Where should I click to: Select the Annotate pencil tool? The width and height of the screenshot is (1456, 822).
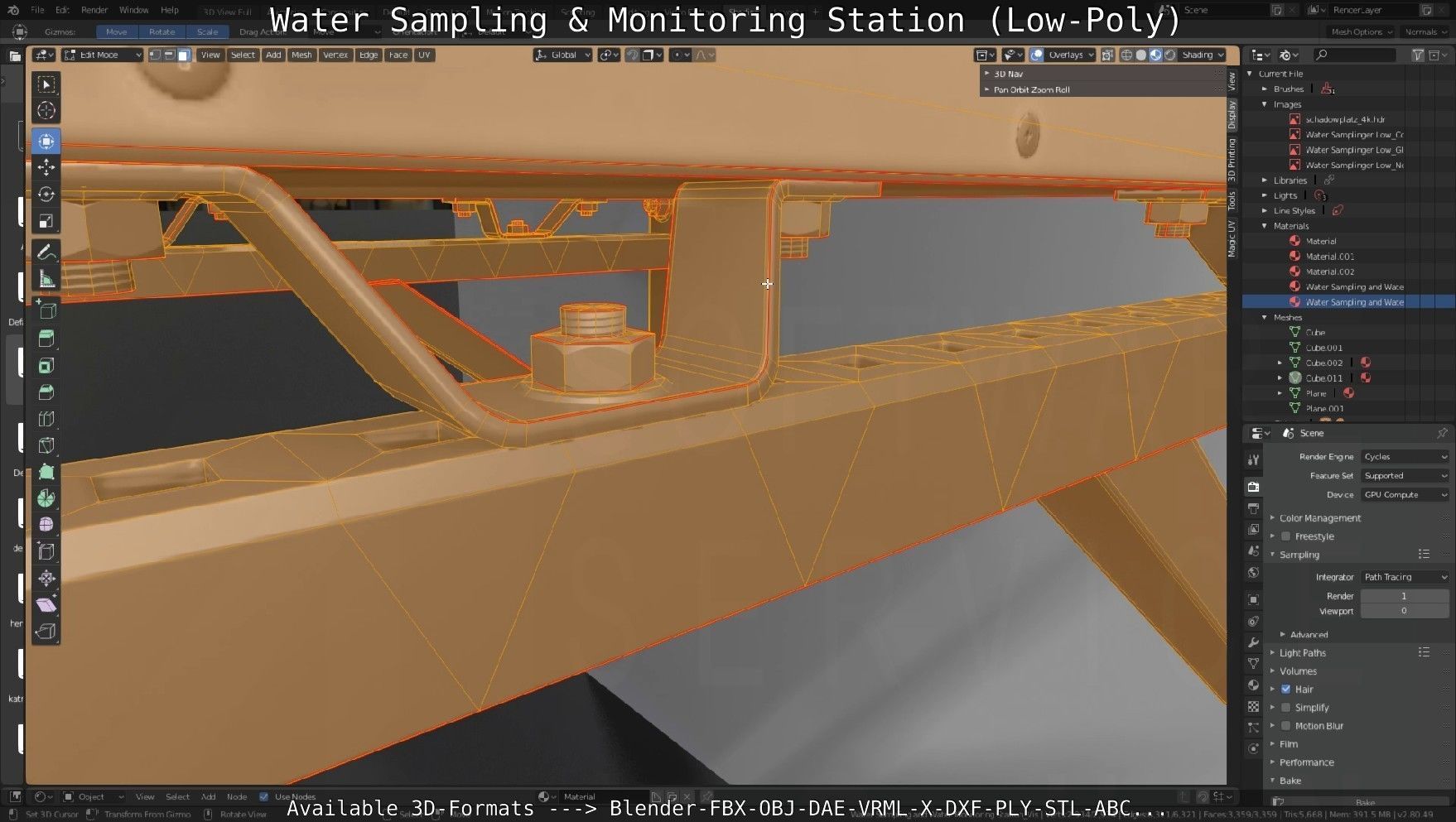46,252
